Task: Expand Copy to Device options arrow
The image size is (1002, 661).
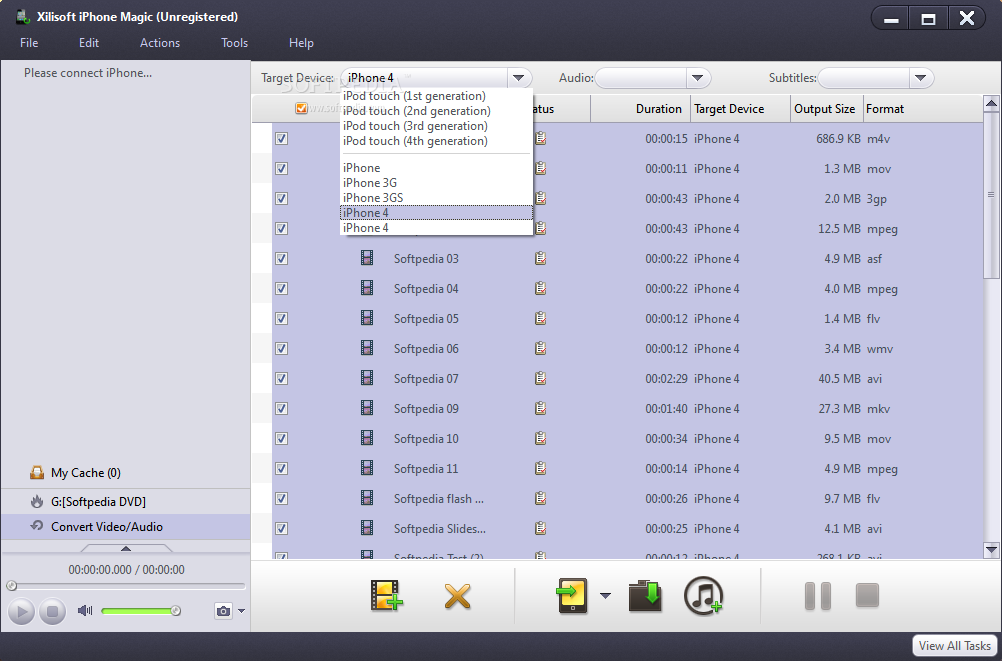Action: 605,596
